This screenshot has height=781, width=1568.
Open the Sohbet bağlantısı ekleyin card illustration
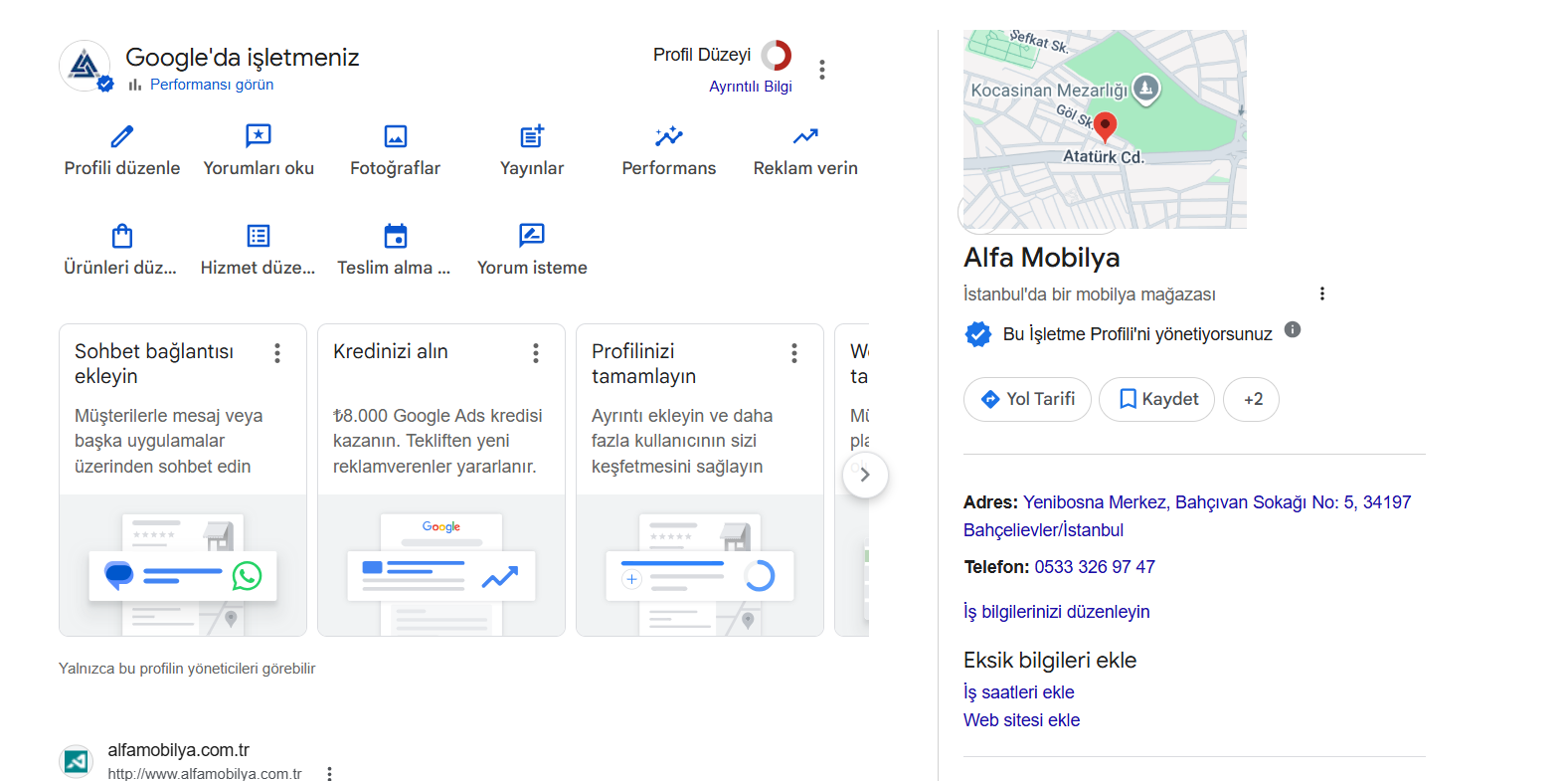pyautogui.click(x=183, y=565)
